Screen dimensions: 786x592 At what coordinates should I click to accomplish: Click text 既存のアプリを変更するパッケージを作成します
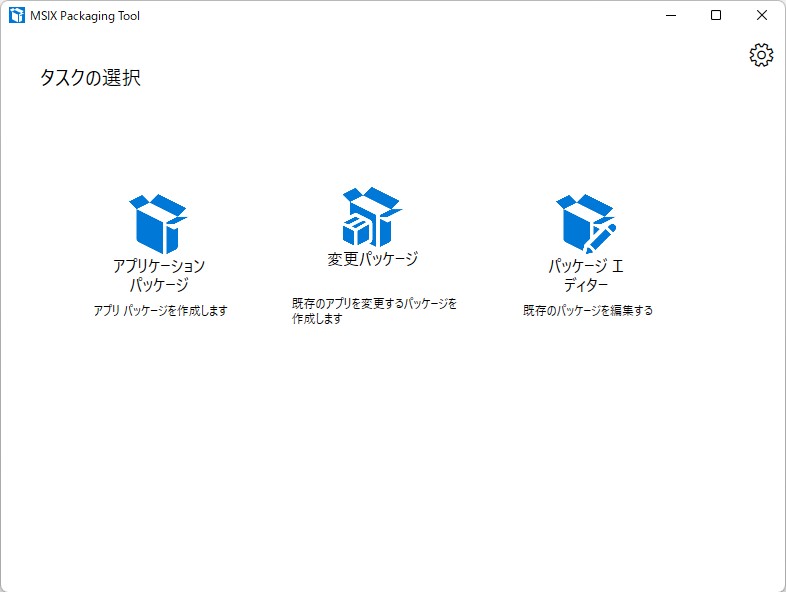[374, 311]
